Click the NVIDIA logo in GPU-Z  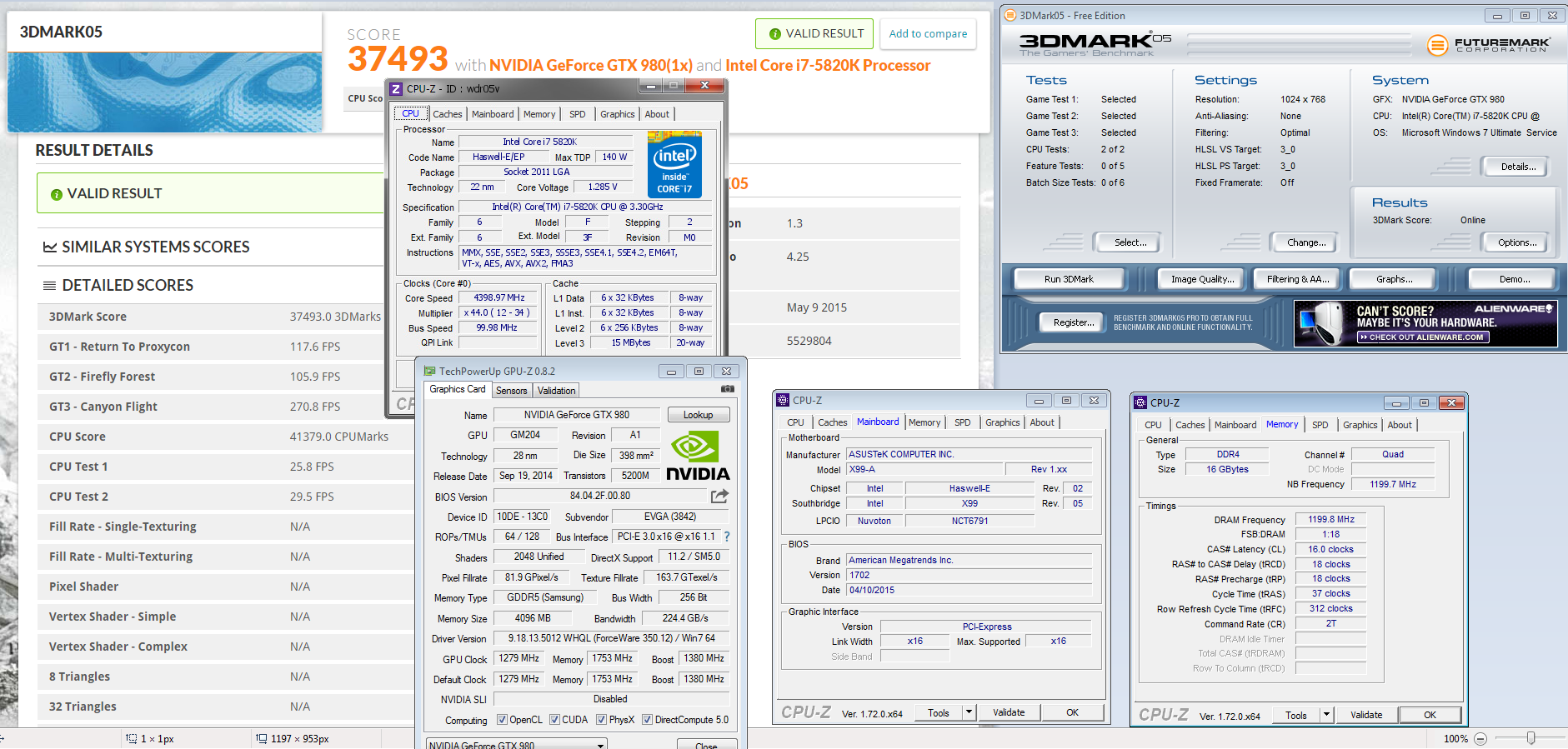tap(698, 457)
